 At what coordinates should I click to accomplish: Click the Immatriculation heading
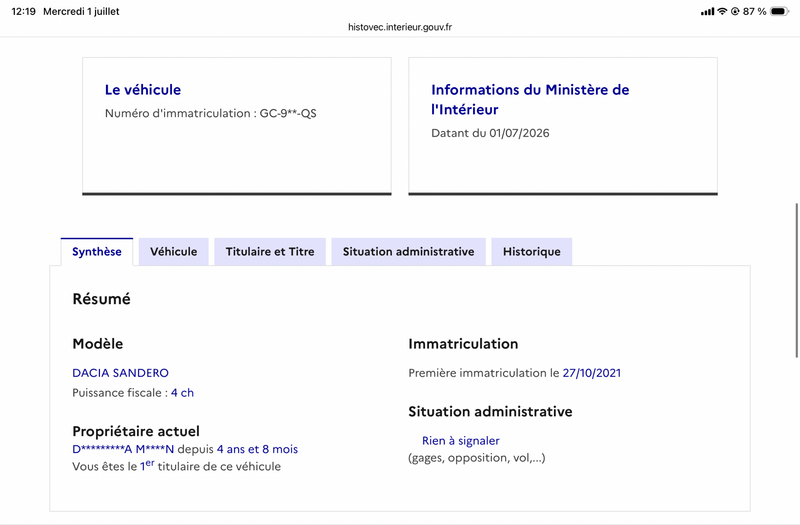[463, 344]
